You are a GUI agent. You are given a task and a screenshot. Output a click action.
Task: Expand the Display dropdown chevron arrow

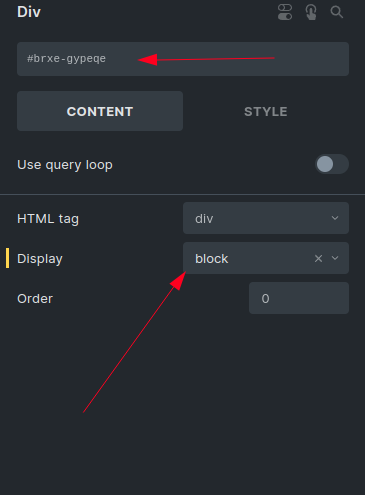[335, 258]
